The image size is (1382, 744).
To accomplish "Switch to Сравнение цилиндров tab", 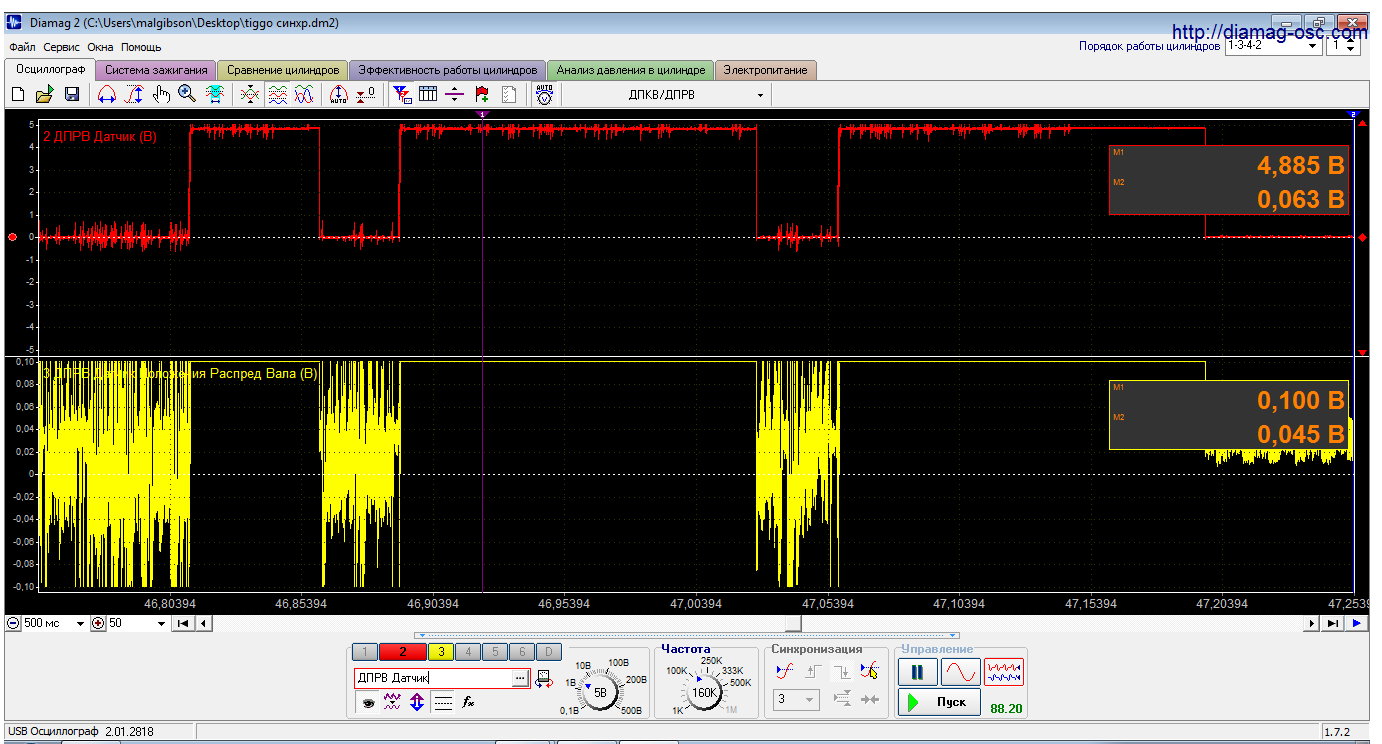I will point(283,70).
